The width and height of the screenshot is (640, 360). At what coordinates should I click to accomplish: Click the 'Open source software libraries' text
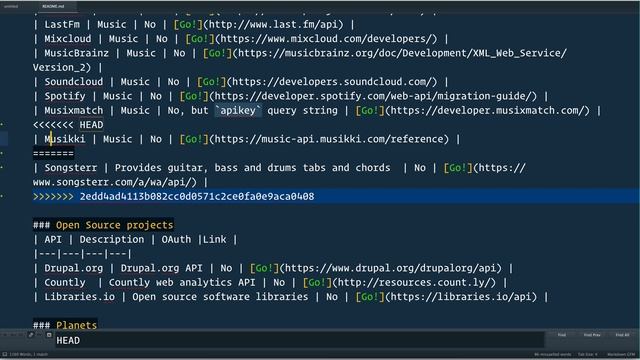(x=220, y=297)
